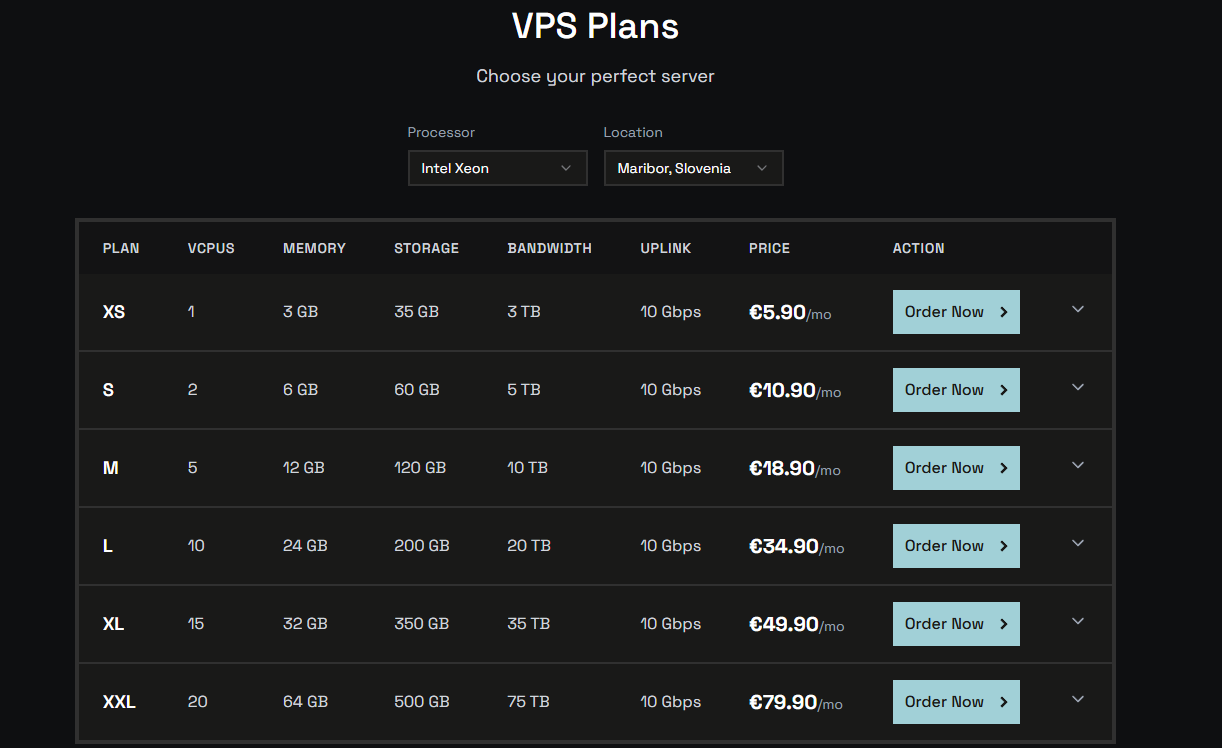Order the XXL plan at €79.90

pyautogui.click(x=955, y=702)
